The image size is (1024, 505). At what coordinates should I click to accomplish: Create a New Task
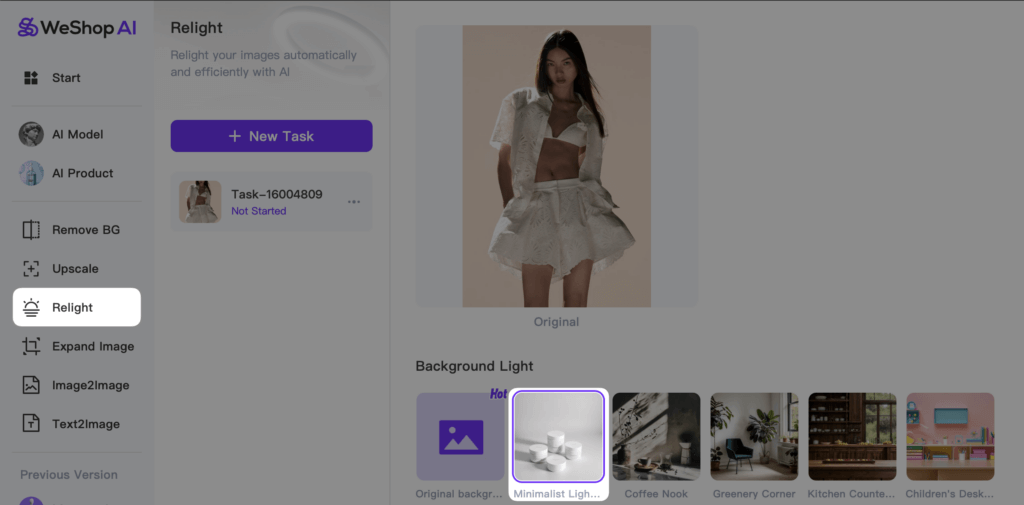click(x=272, y=136)
